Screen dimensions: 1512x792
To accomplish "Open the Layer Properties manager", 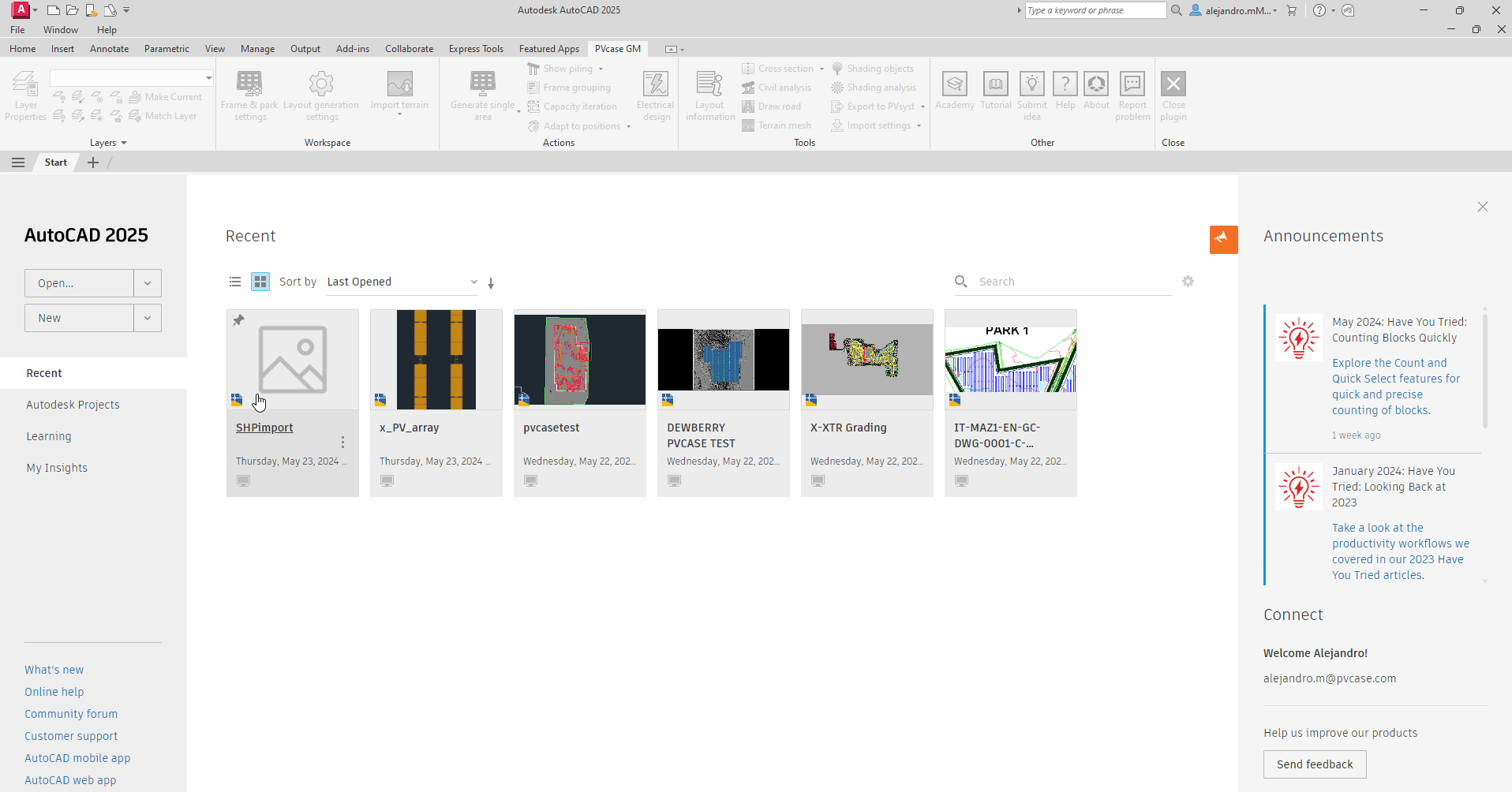I will click(x=24, y=94).
